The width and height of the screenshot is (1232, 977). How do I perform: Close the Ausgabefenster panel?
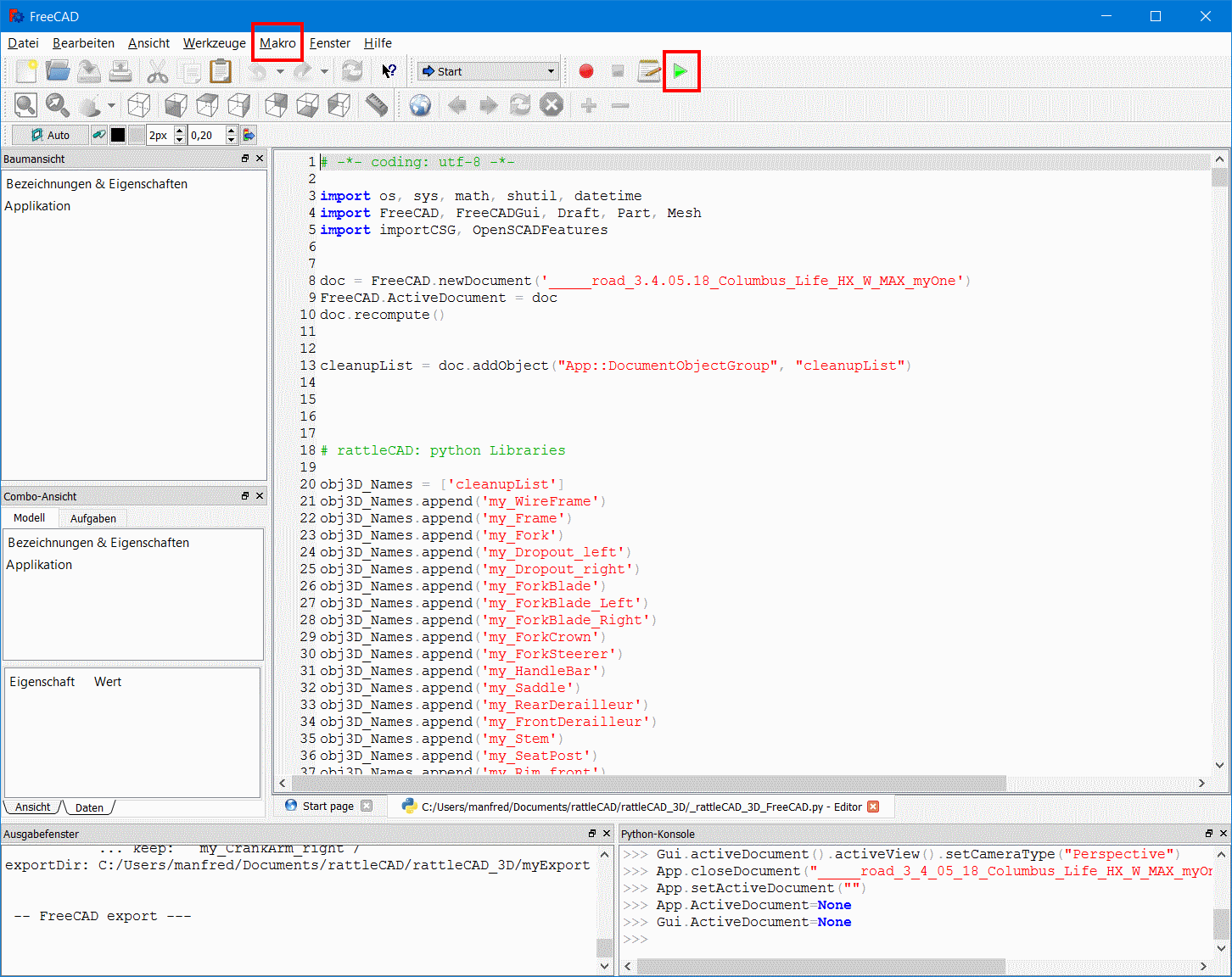(x=607, y=834)
